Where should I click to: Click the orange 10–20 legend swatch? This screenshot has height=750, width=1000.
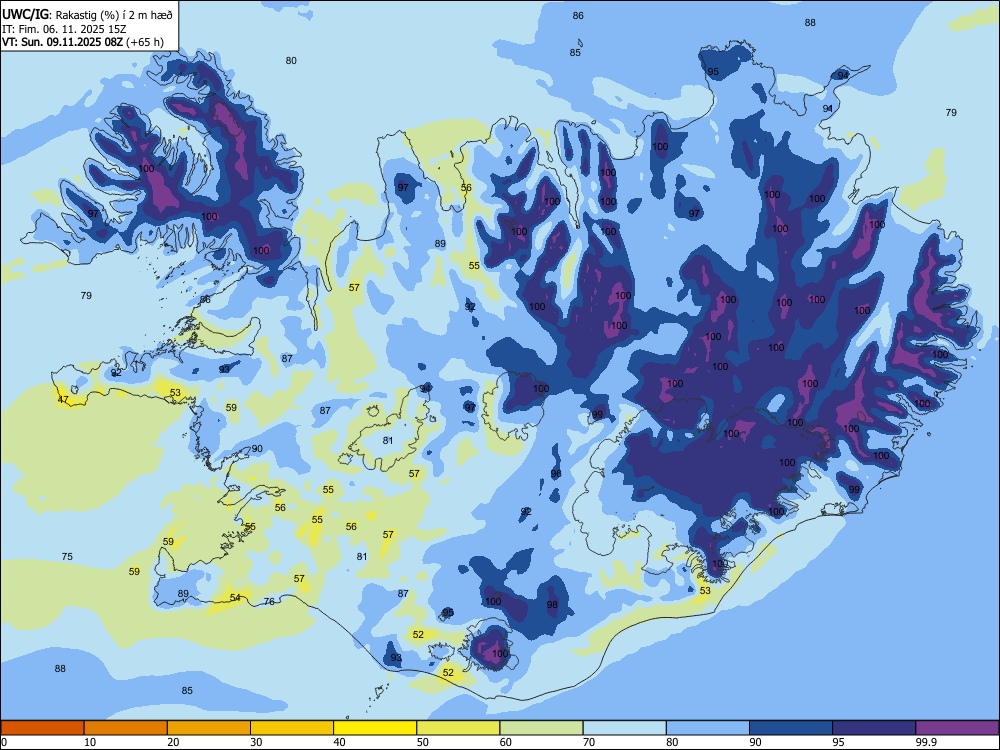[x=126, y=728]
